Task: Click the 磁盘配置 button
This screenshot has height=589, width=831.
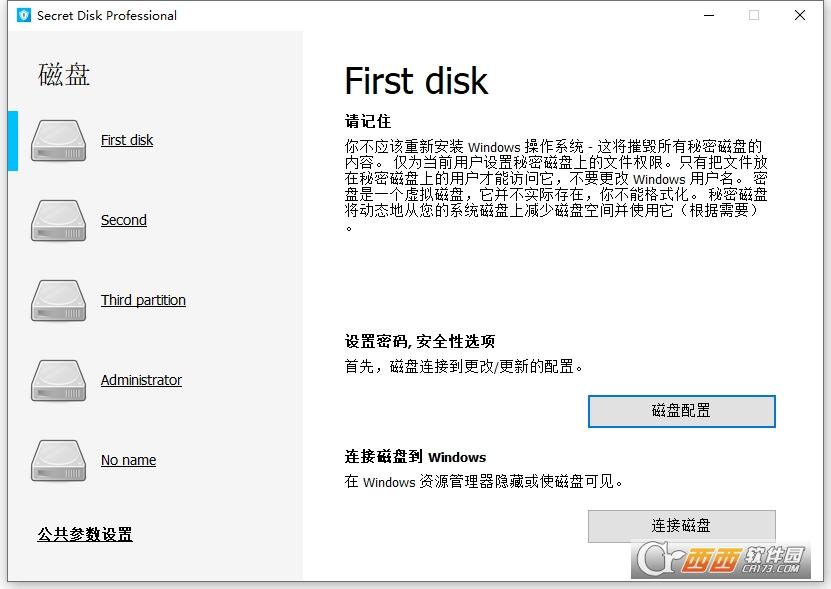Action: click(682, 411)
